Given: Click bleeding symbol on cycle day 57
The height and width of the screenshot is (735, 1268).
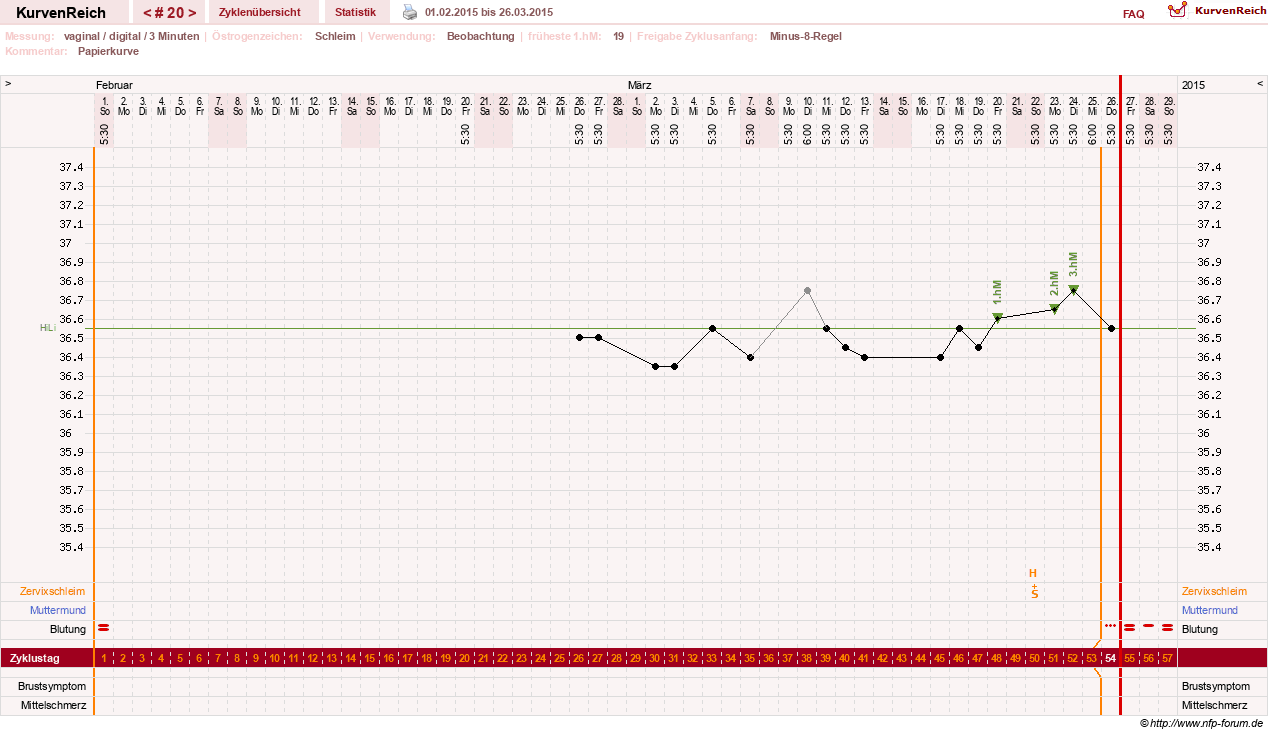Looking at the screenshot, I should click(1167, 628).
